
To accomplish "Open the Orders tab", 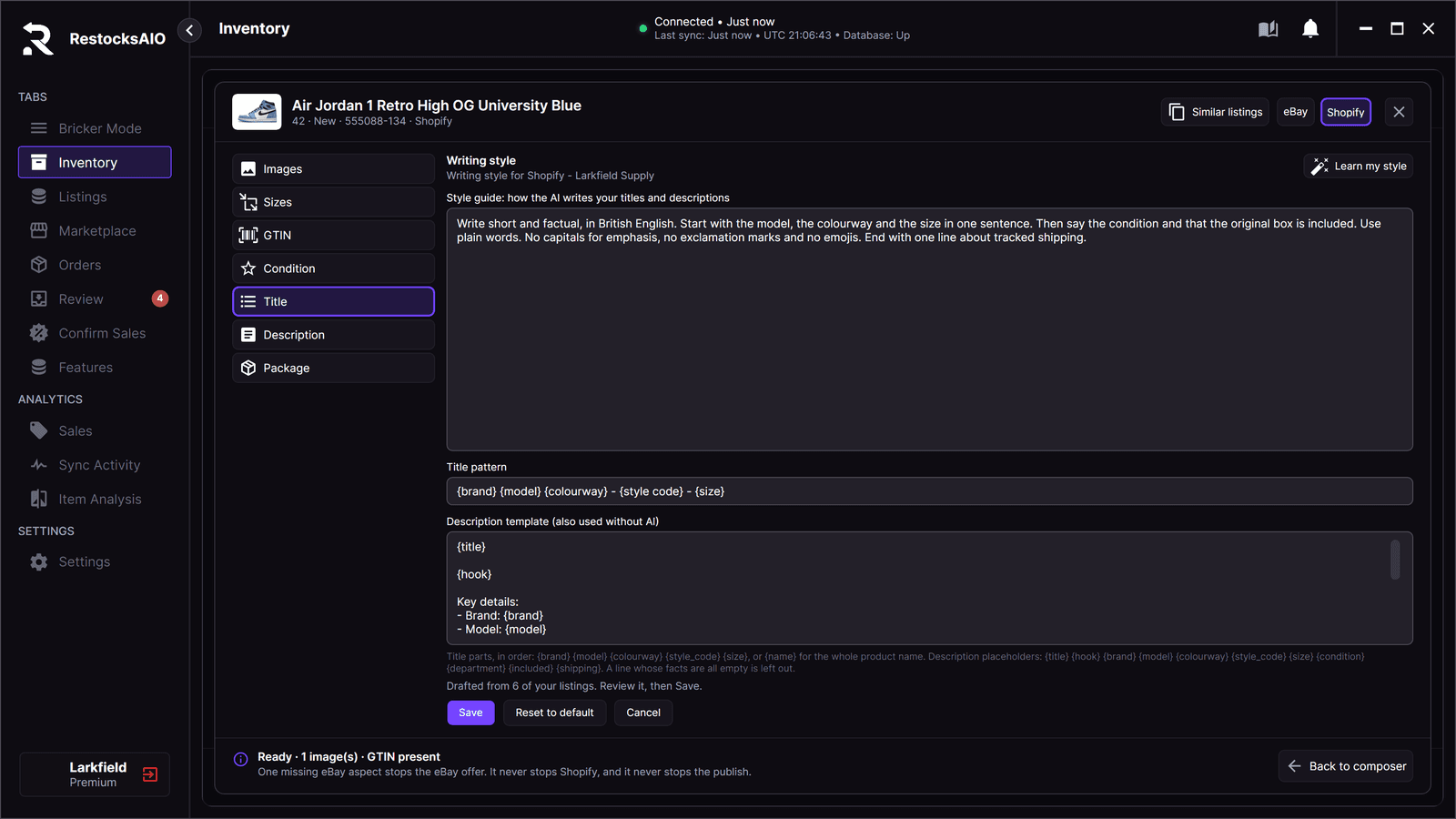I will (95, 265).
